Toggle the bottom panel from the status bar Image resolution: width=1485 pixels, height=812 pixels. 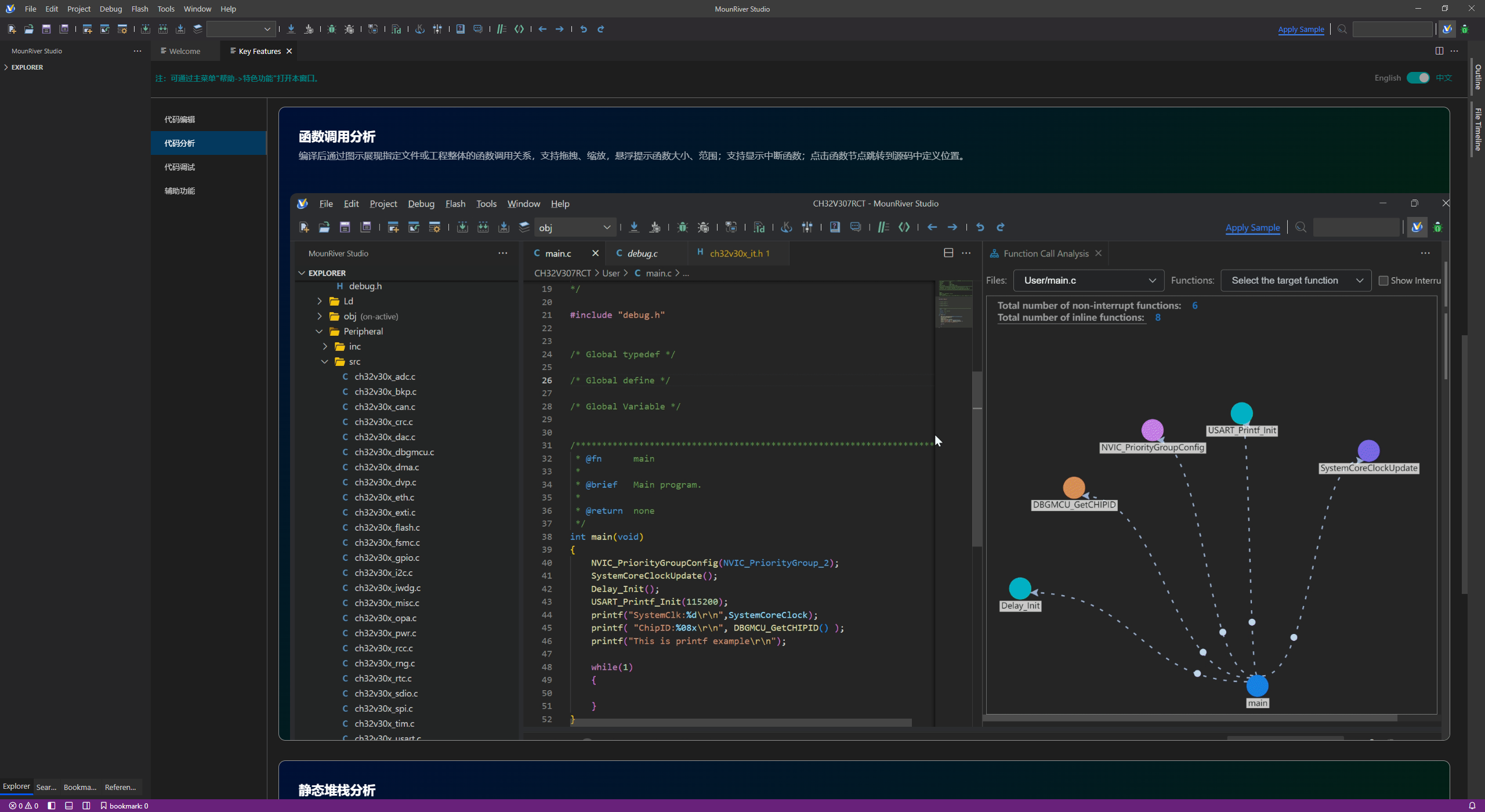tap(69, 806)
